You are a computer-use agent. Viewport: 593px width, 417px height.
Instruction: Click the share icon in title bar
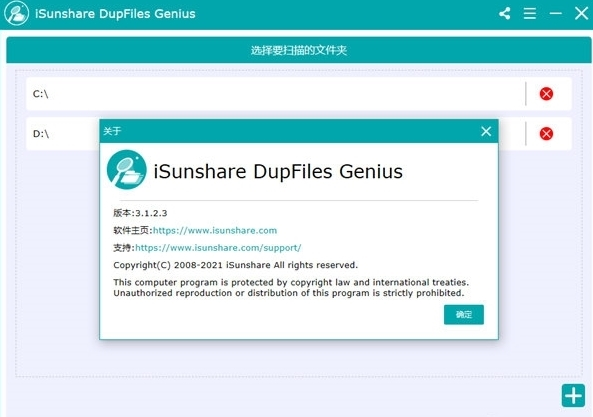(x=505, y=14)
